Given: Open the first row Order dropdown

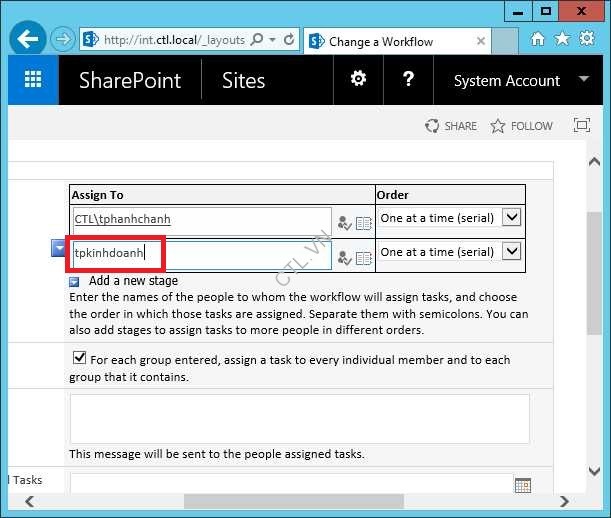Looking at the screenshot, I should point(511,217).
